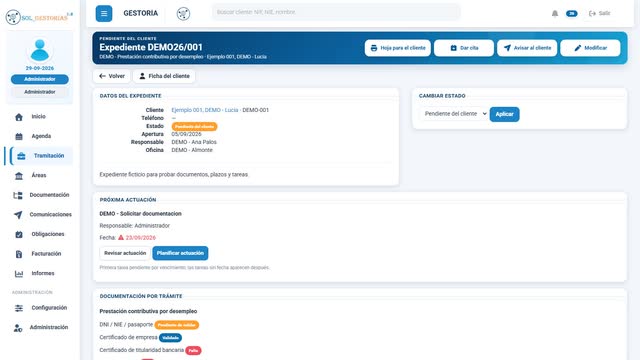Click the date 29-09-2026 under avatar
This screenshot has width=640, height=360.
click(x=40, y=68)
